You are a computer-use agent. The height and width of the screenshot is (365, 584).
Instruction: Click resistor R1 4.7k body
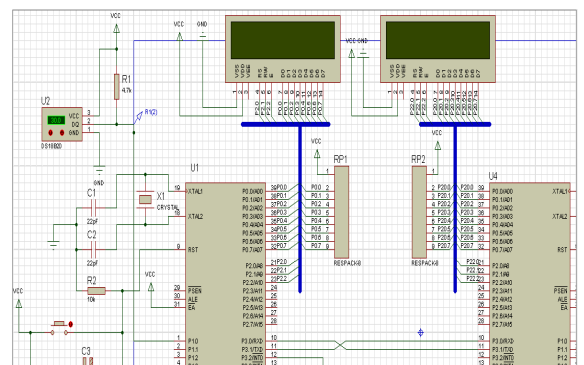click(117, 87)
